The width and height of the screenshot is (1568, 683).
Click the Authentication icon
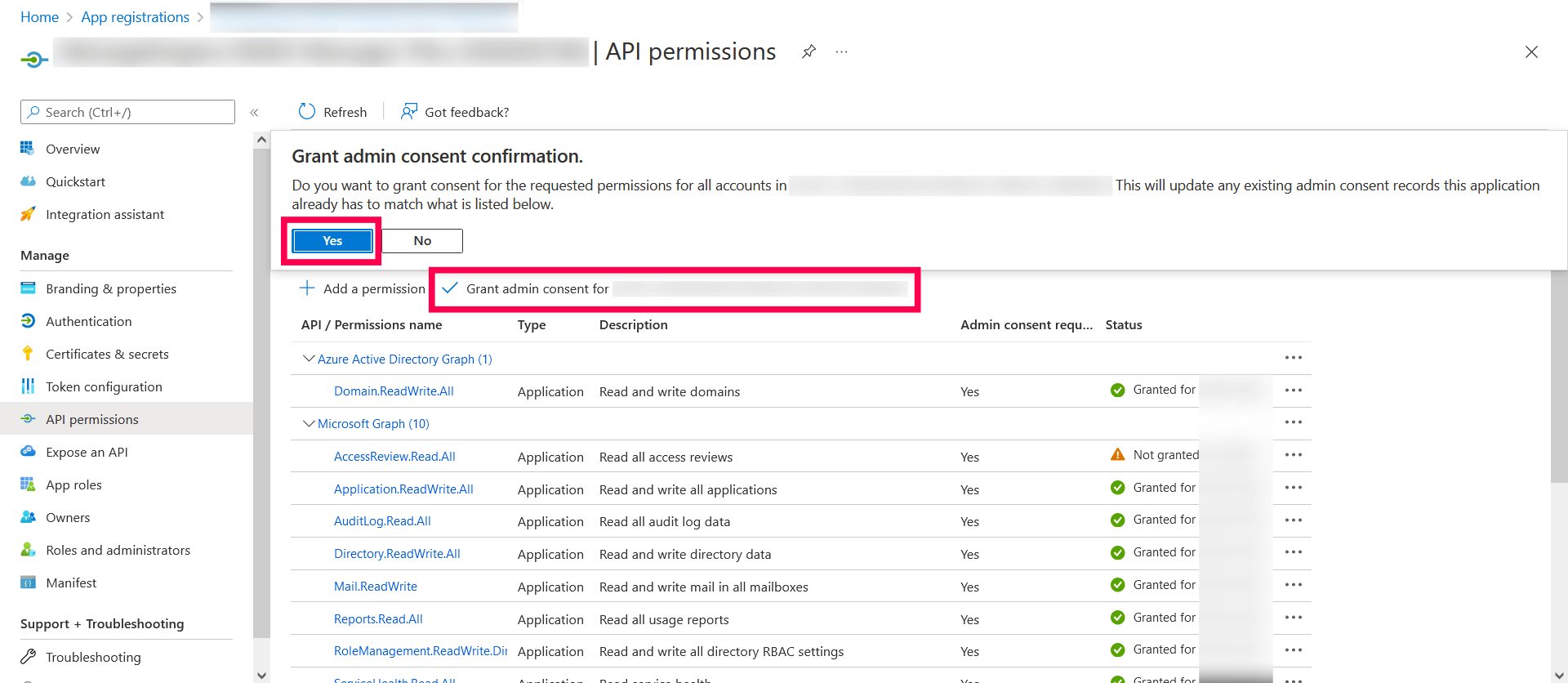28,320
